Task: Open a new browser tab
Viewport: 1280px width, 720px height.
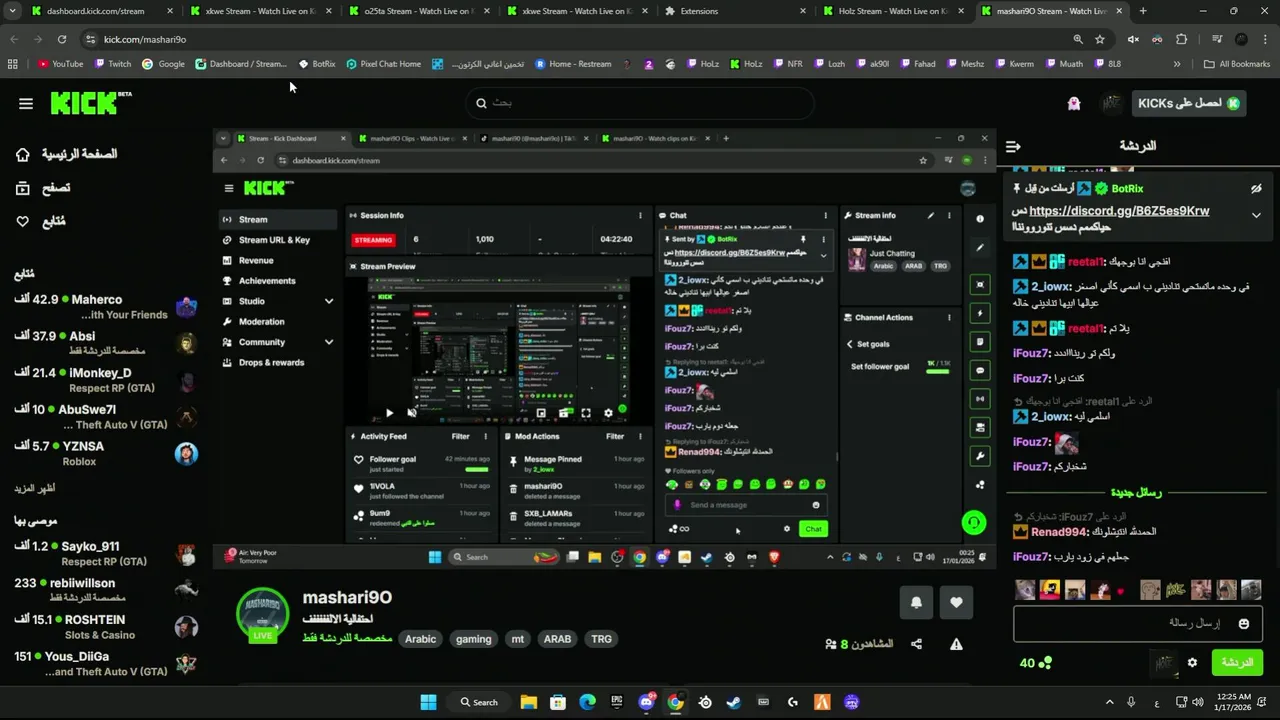Action: (x=1142, y=11)
